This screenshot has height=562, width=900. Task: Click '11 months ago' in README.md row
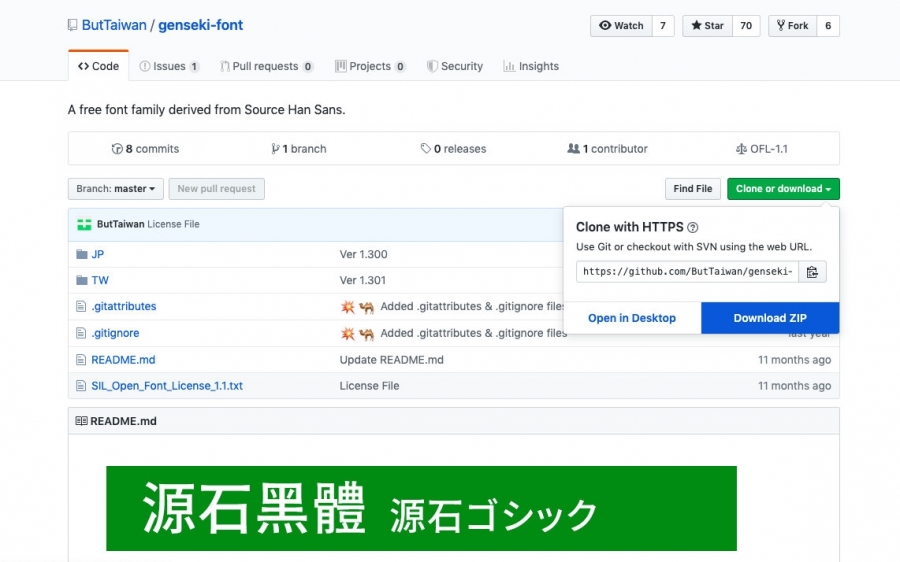[794, 360]
